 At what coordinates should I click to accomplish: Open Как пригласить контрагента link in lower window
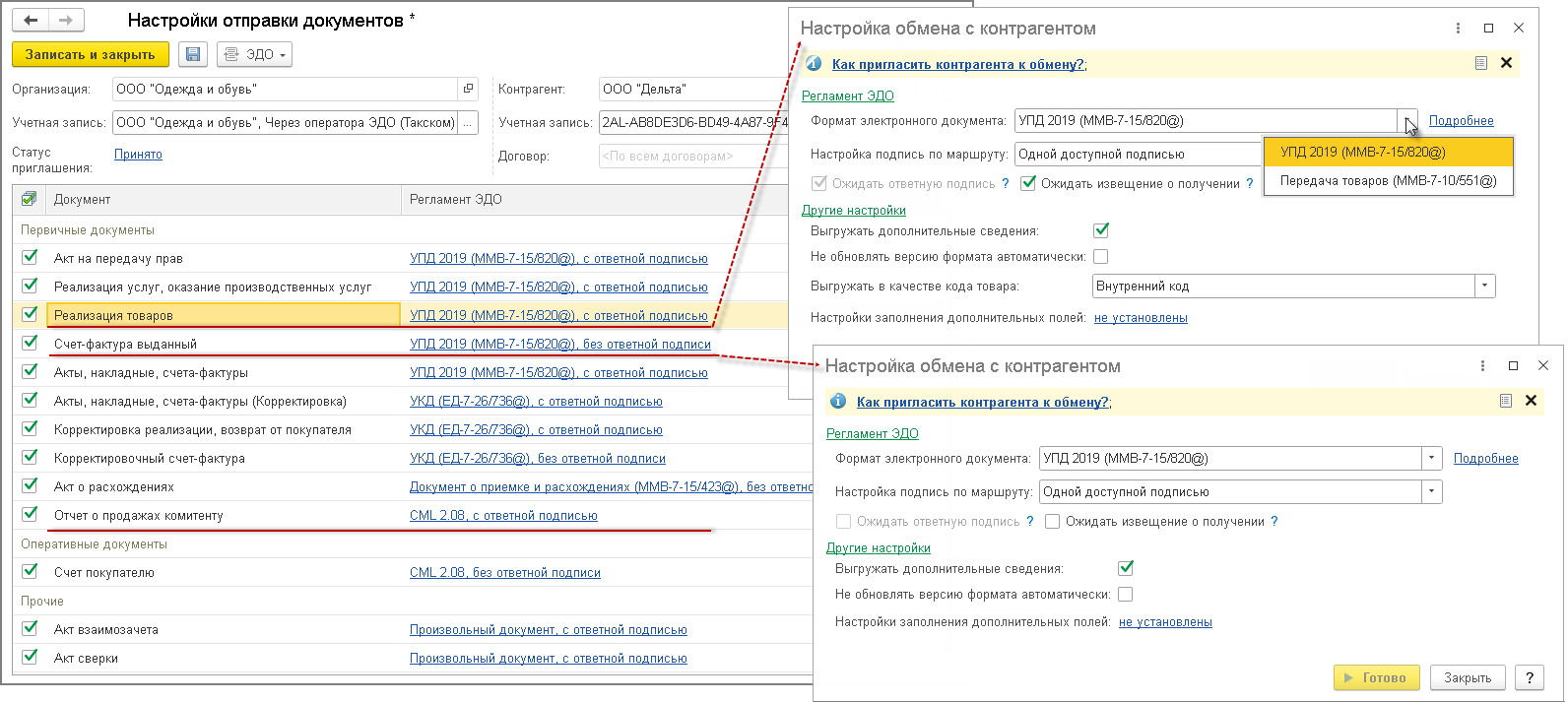point(982,402)
